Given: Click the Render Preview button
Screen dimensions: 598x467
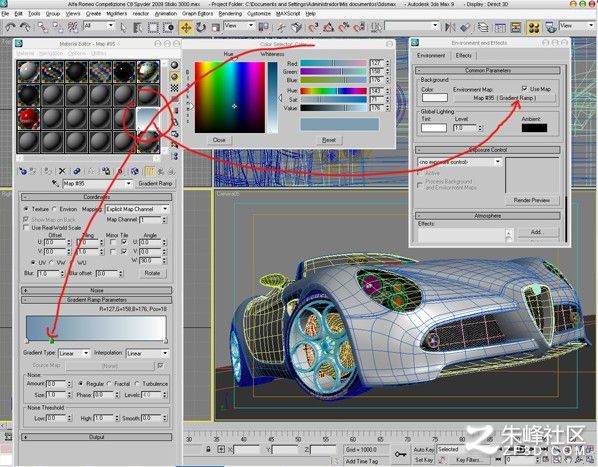Looking at the screenshot, I should 531,200.
